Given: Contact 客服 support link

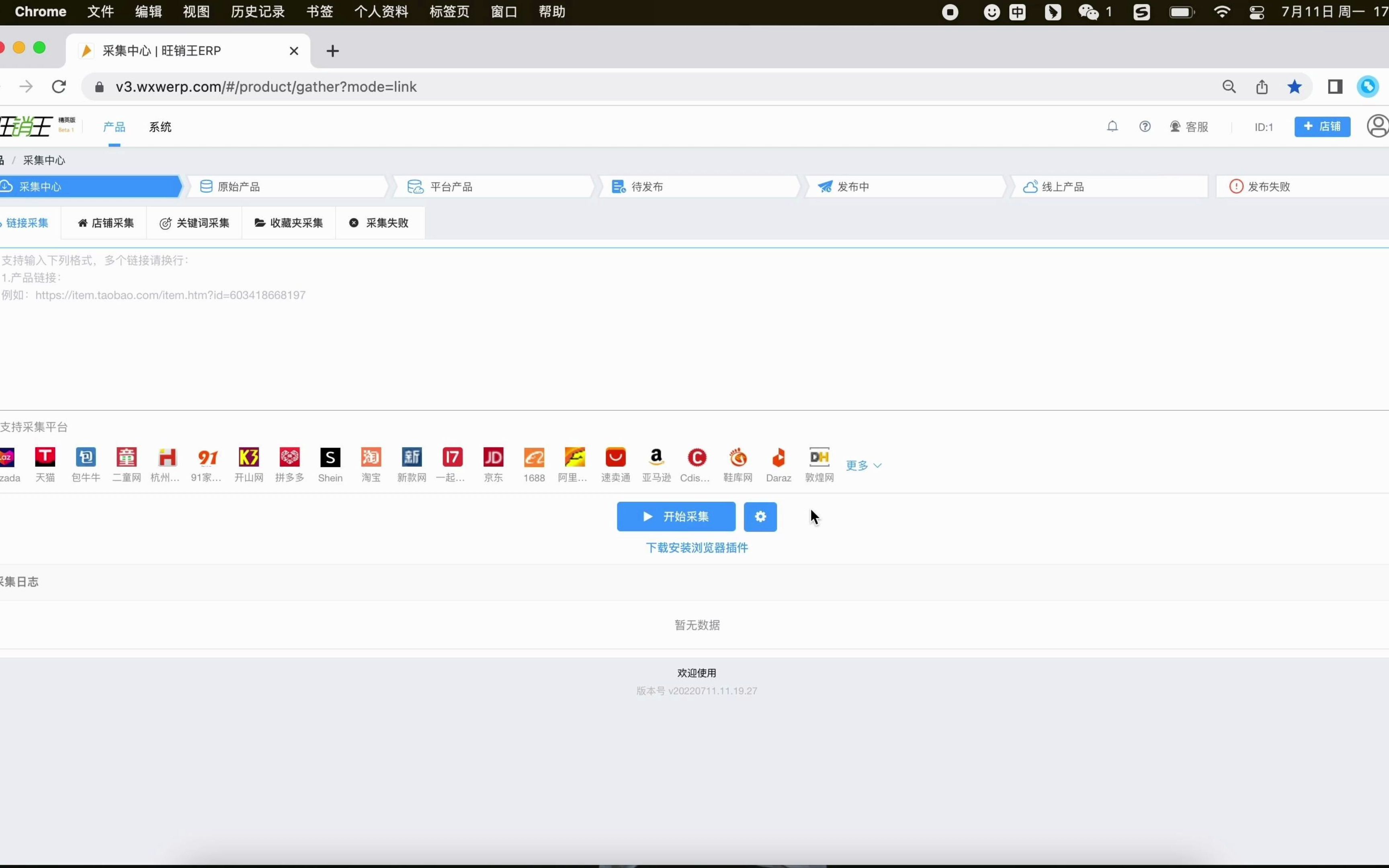Looking at the screenshot, I should point(1189,127).
